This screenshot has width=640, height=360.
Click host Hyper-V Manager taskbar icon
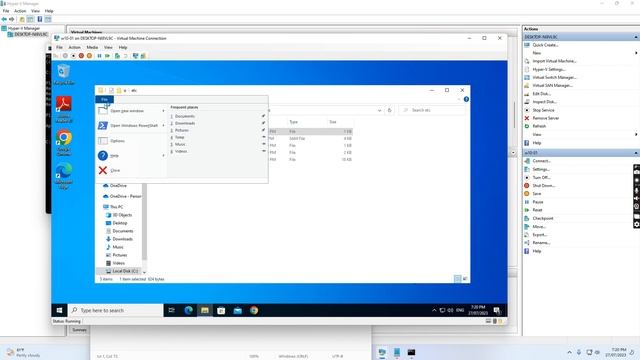click(x=382, y=352)
